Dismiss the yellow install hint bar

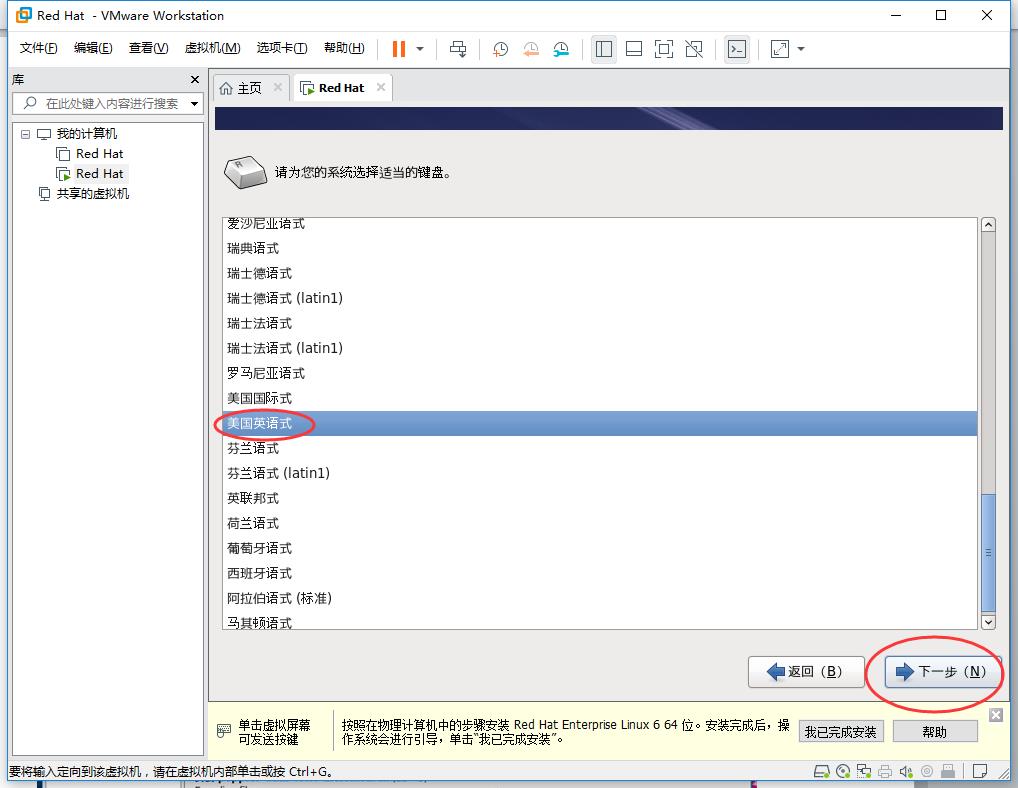click(x=996, y=715)
